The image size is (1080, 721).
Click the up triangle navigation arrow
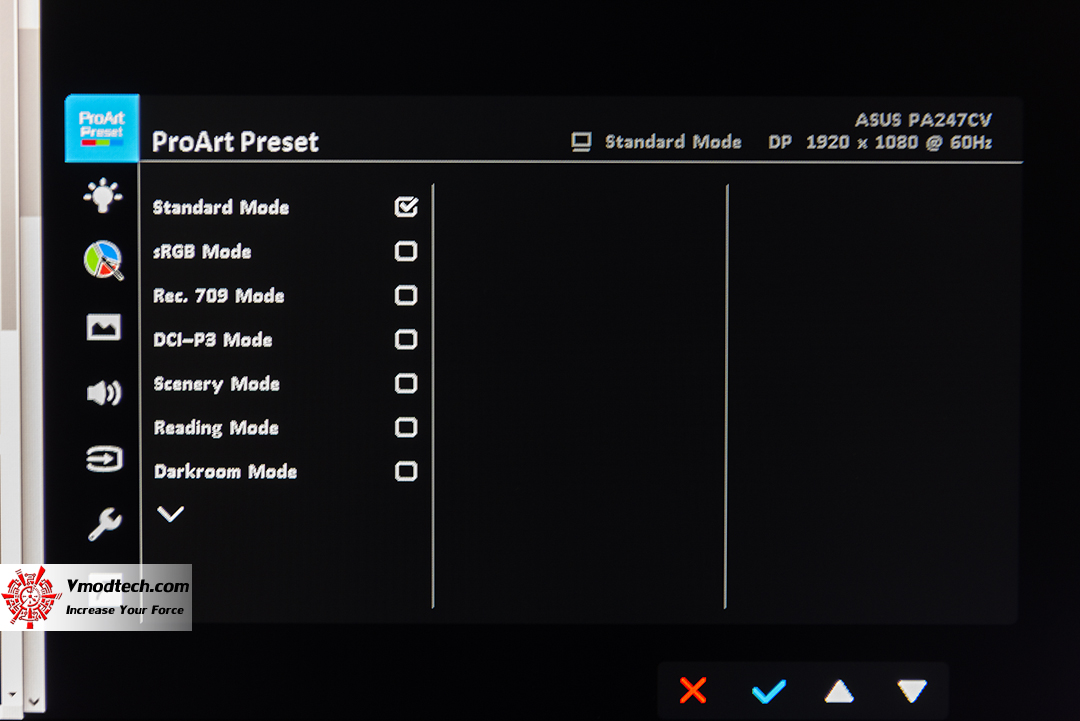(839, 691)
